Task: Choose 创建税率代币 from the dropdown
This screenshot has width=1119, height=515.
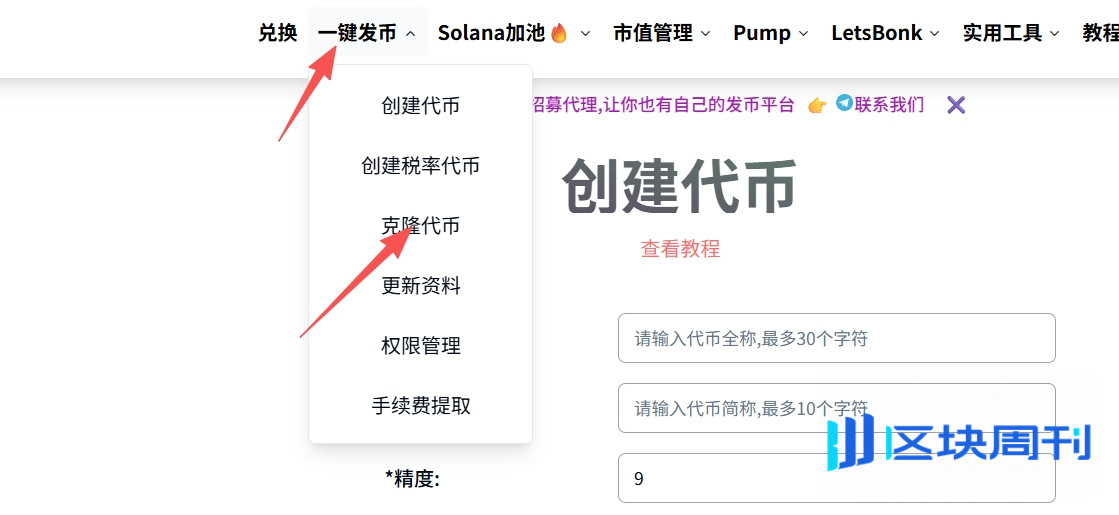Action: [x=420, y=166]
